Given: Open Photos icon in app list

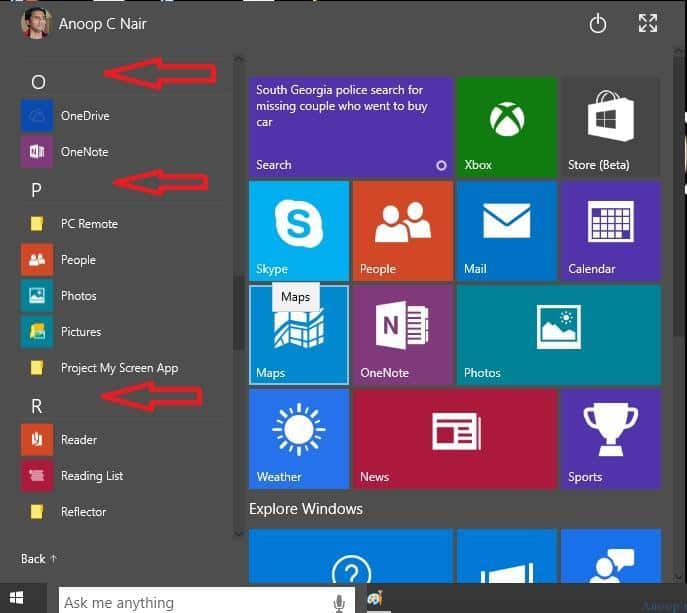Looking at the screenshot, I should 37,295.
